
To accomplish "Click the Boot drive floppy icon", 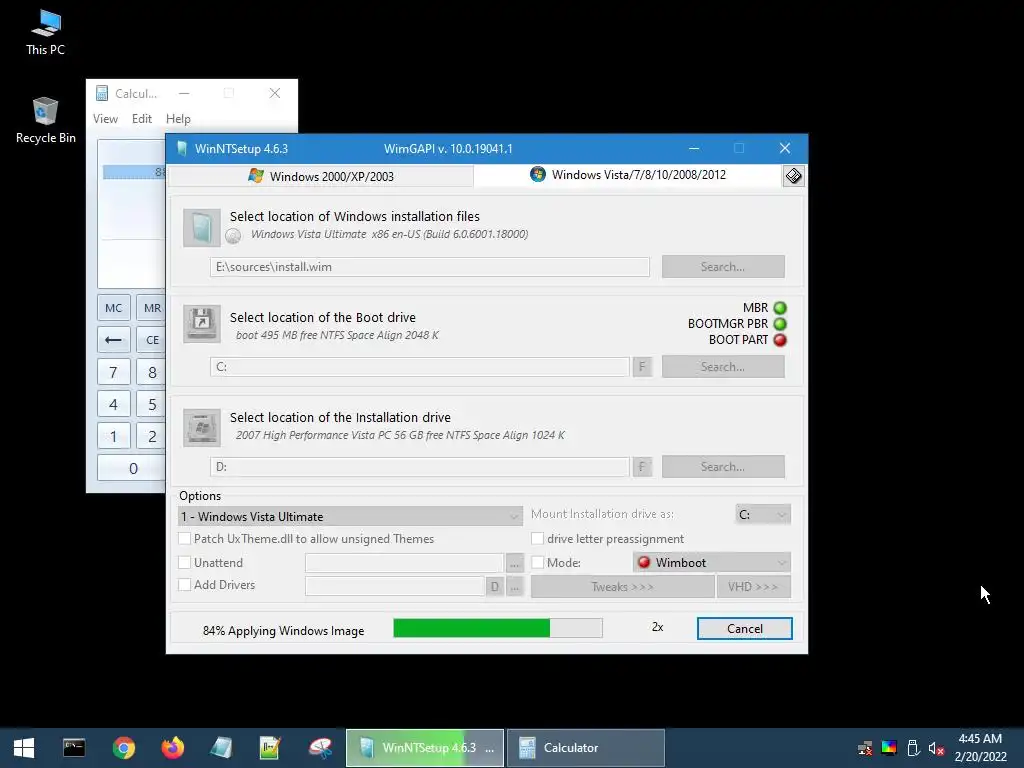I will (202, 323).
